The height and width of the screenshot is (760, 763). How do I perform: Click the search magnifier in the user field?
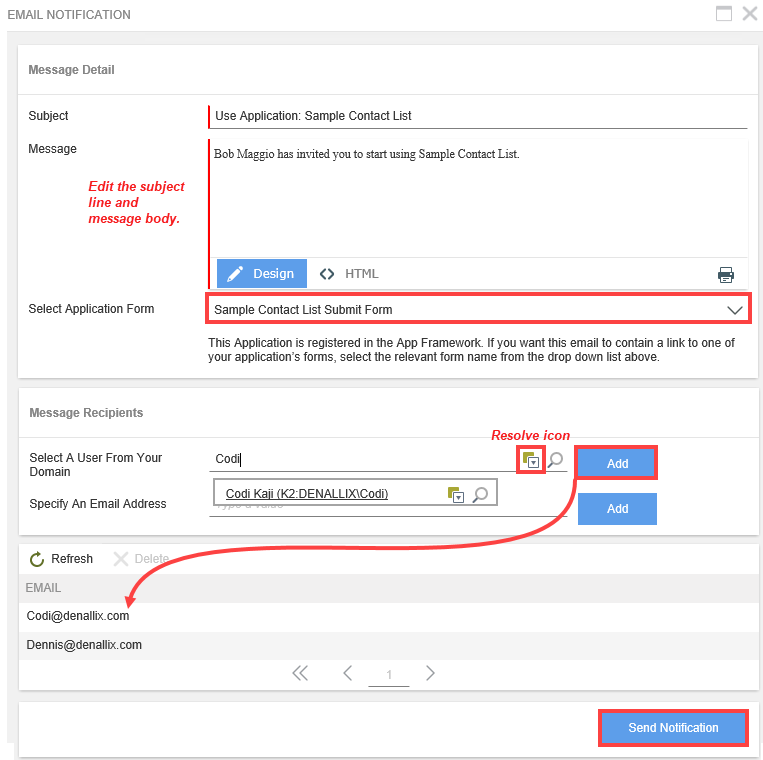coord(555,459)
